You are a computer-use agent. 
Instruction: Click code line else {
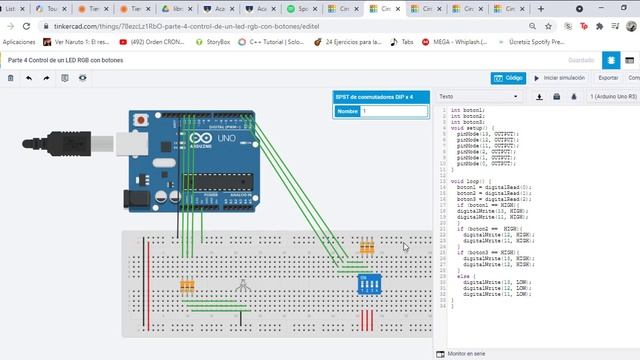click(466, 276)
